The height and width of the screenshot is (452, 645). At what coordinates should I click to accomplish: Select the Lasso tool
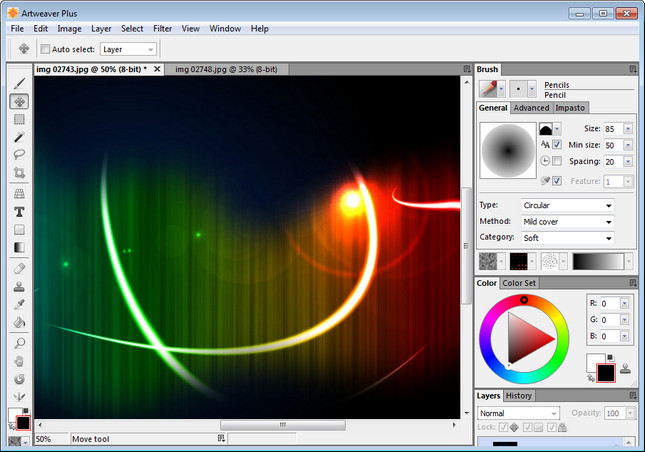click(19, 154)
